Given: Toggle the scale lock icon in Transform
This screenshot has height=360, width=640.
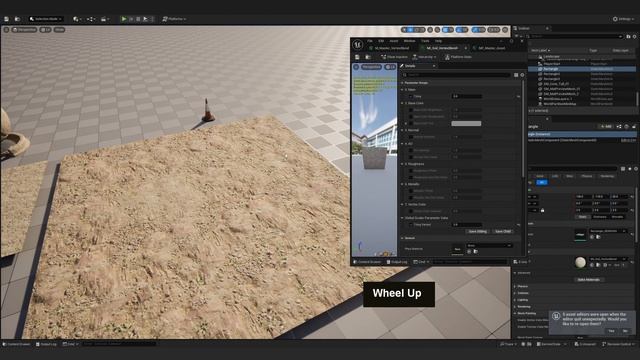Looking at the screenshot, I should [542, 210].
